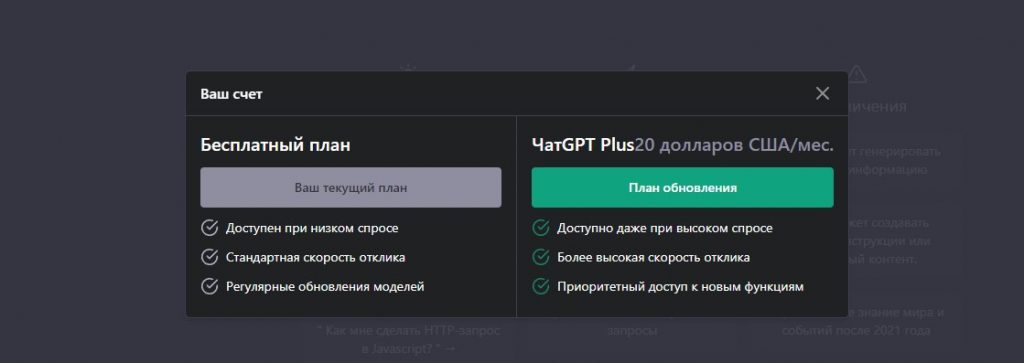Click checkmark icon beside Регулярные обновления моделей
The image size is (1024, 363).
tap(209, 286)
